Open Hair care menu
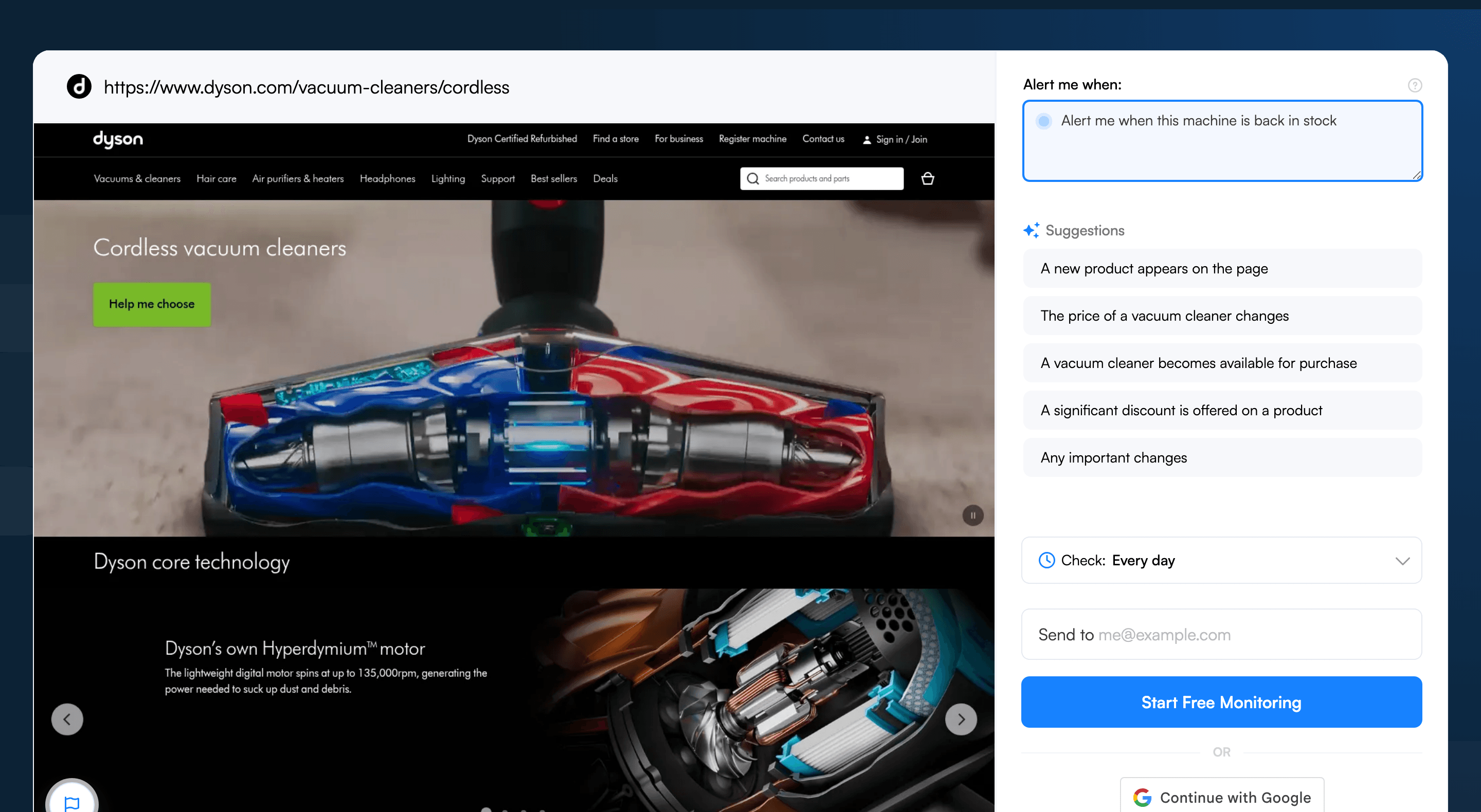 pyautogui.click(x=216, y=179)
